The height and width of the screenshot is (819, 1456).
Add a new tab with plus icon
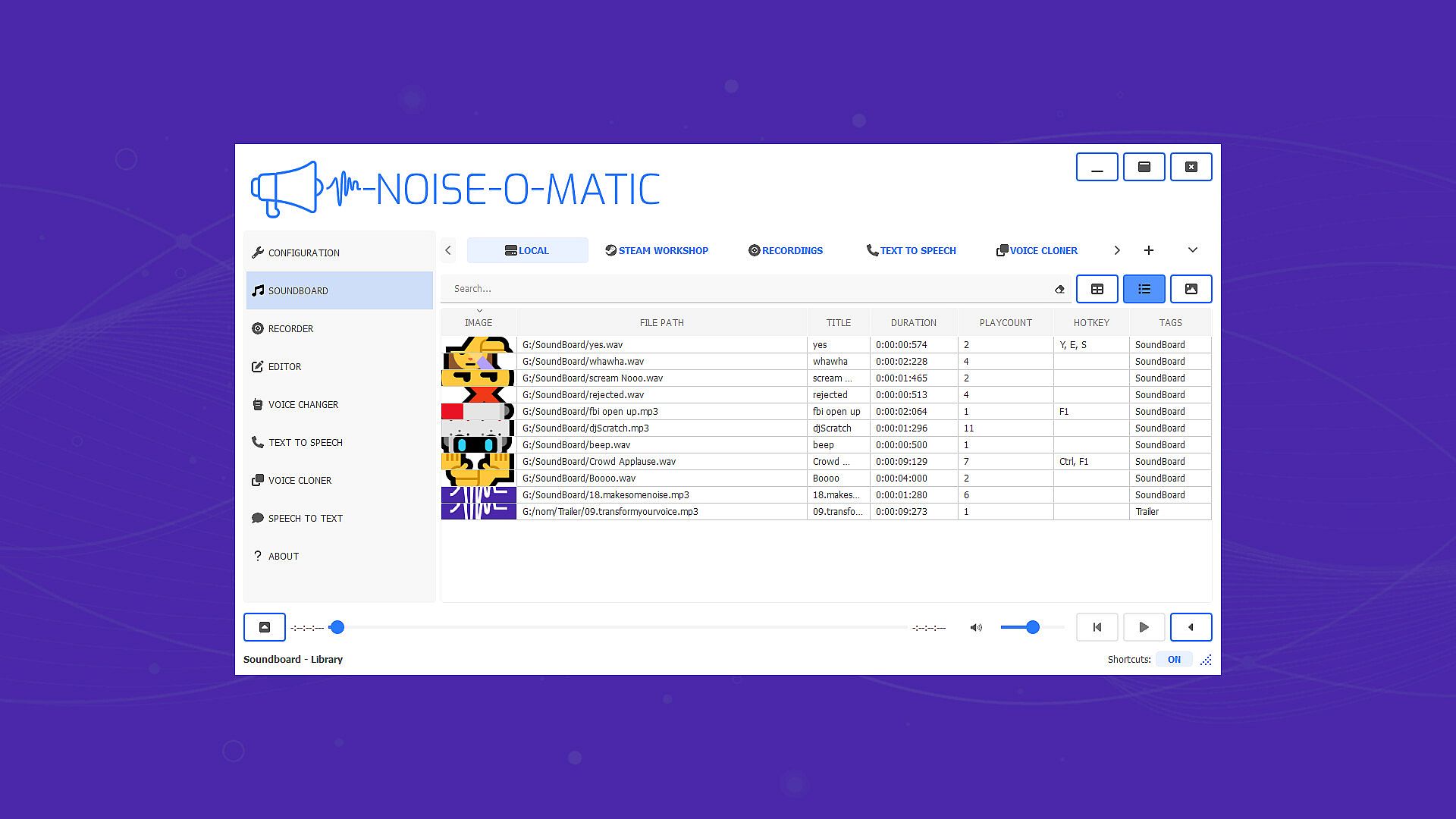point(1148,250)
